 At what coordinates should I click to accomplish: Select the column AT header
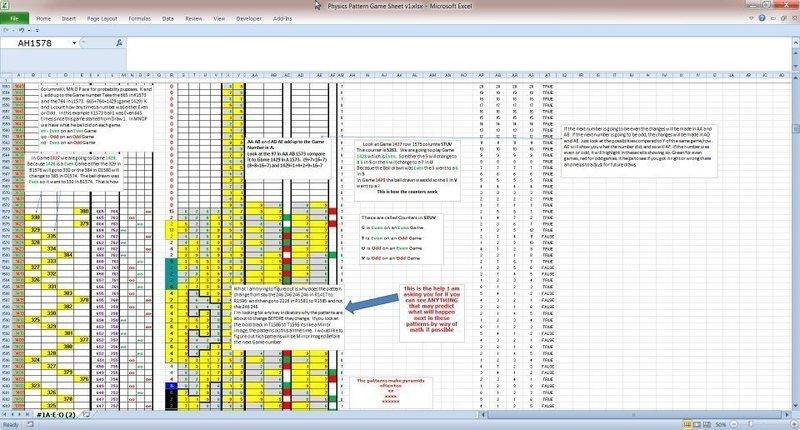tap(547, 75)
